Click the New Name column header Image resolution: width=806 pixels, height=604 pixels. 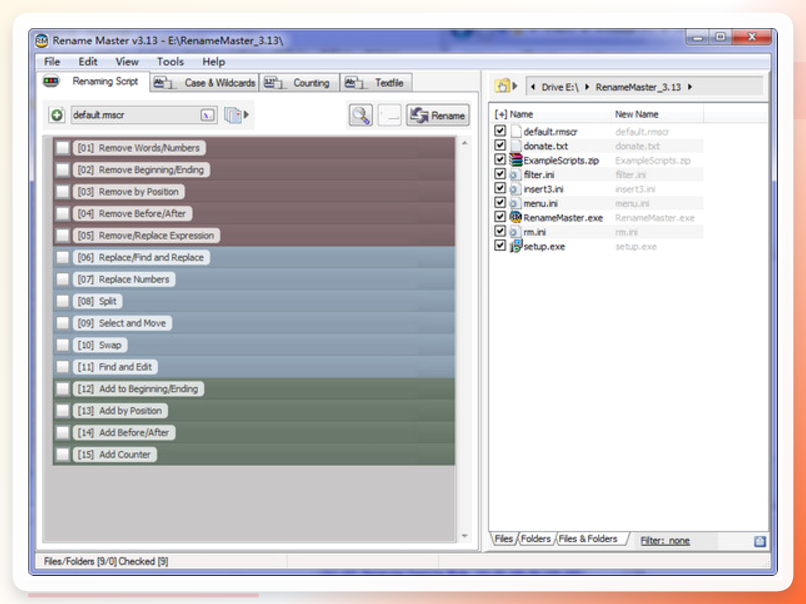tap(636, 114)
